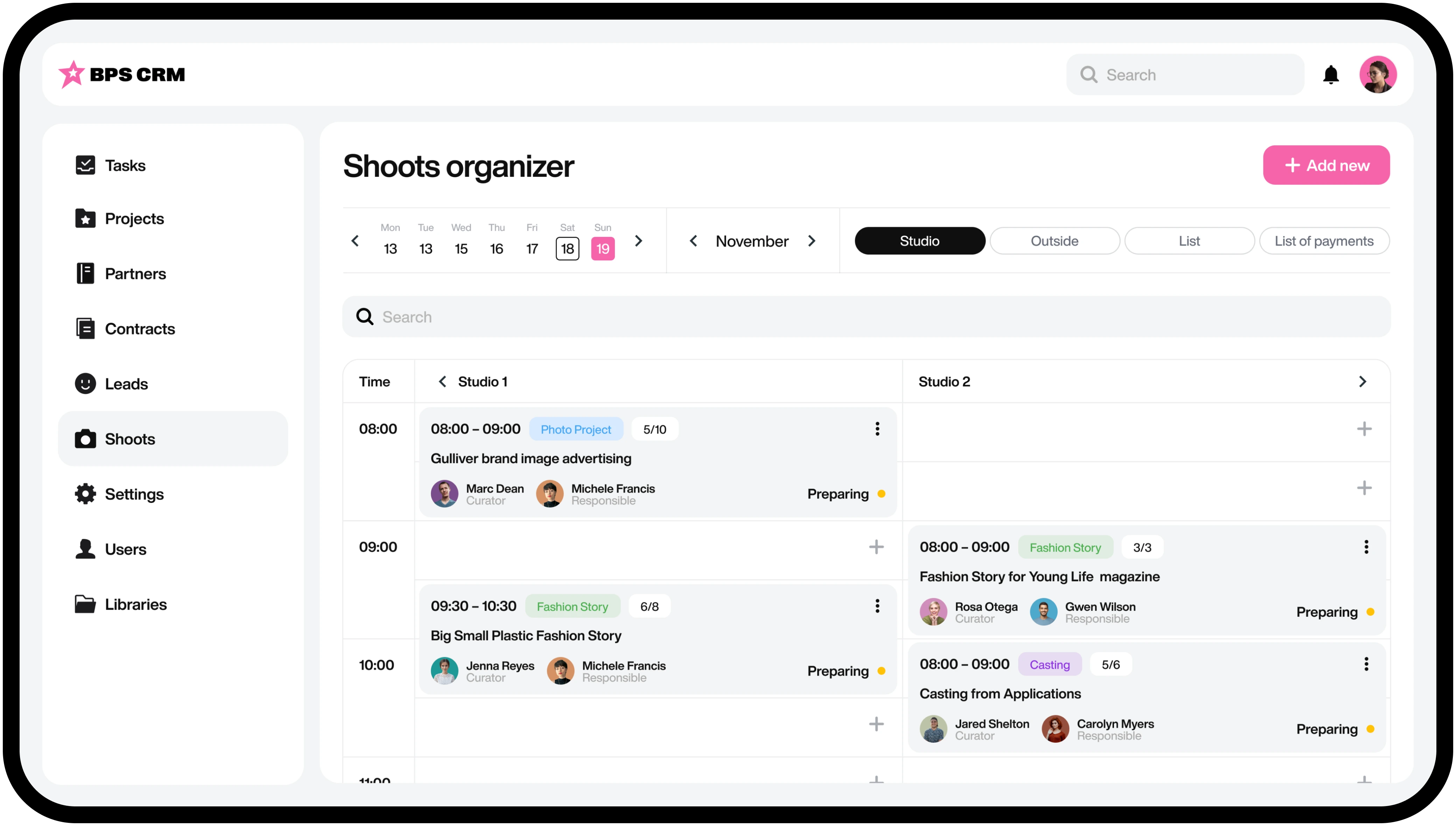
Task: Open Projects in the sidebar
Action: tap(173, 218)
